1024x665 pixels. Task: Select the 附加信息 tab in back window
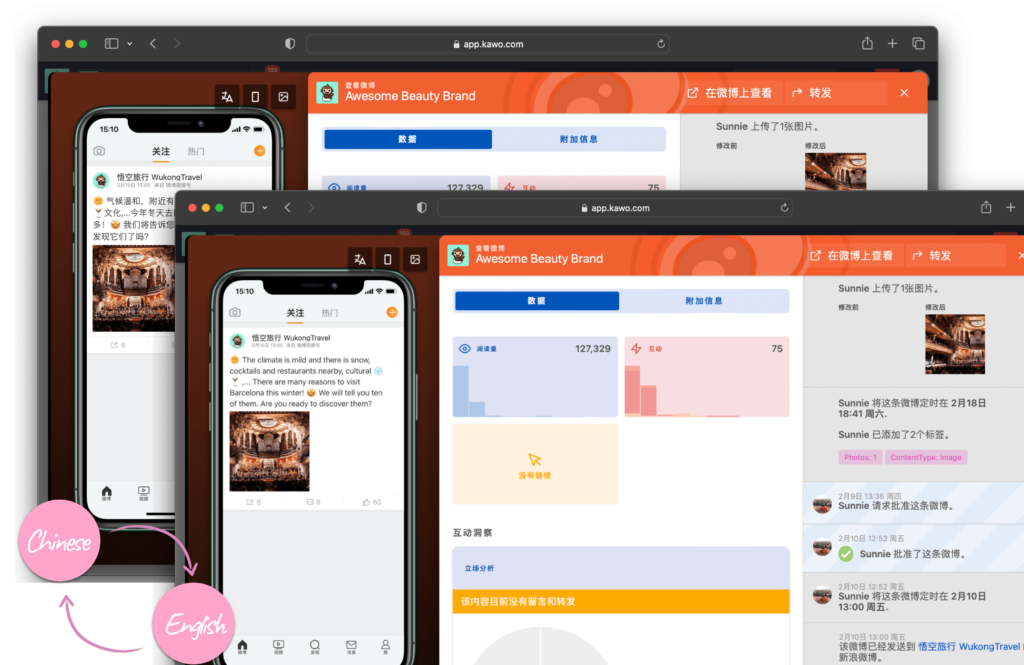[x=579, y=139]
